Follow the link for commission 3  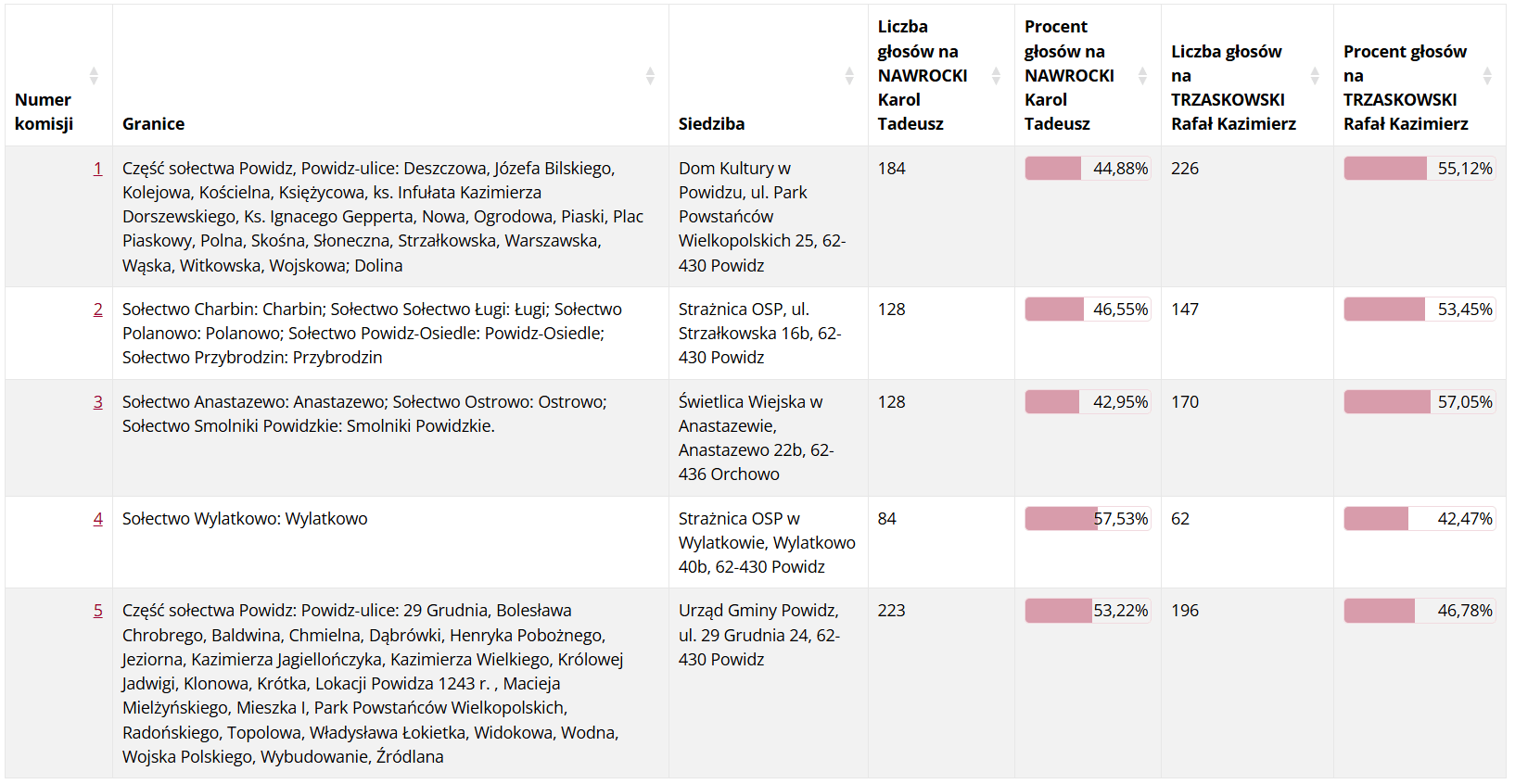(x=97, y=402)
